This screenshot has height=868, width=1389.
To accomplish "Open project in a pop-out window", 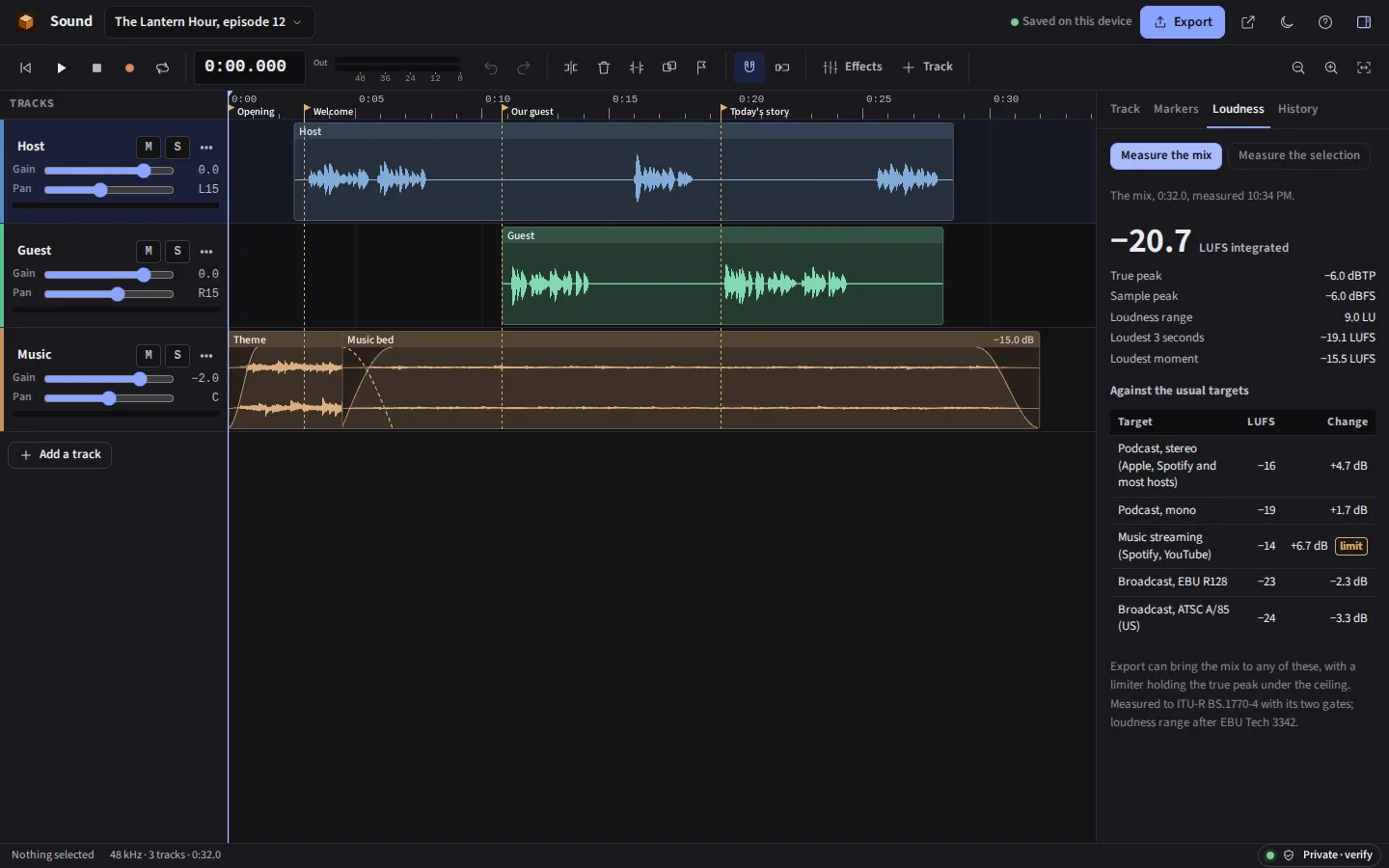I will [x=1248, y=22].
